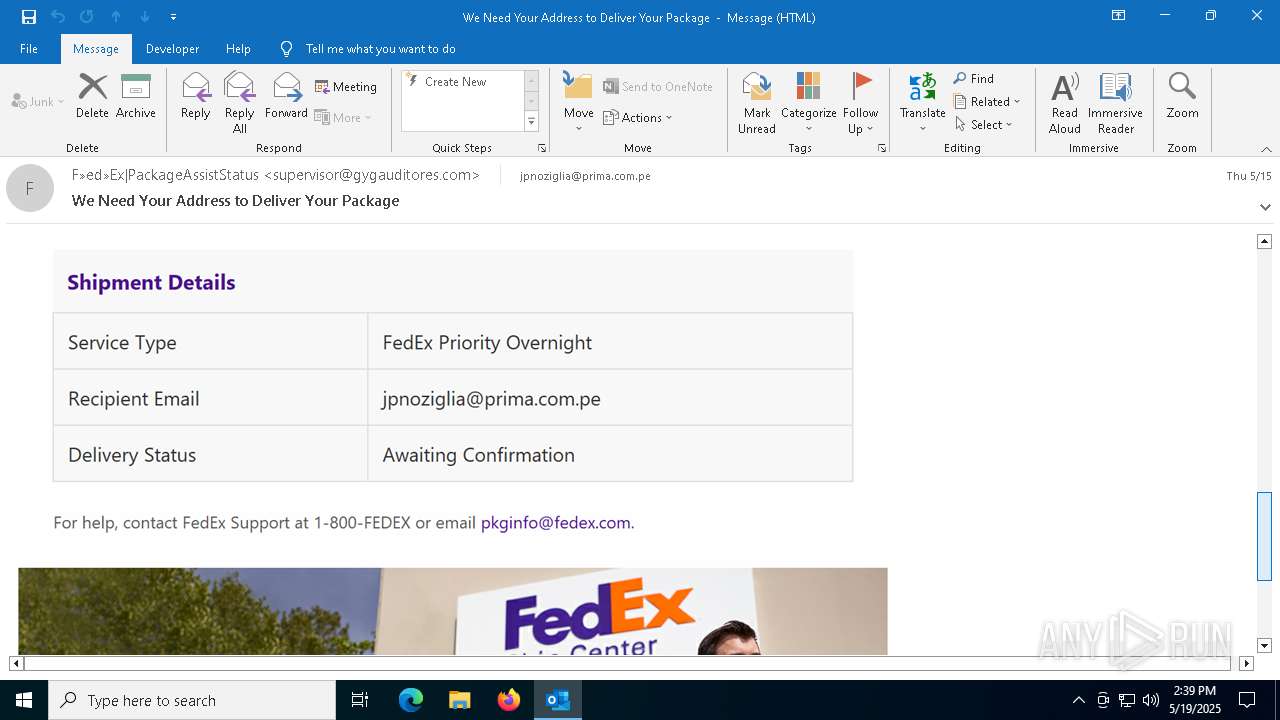The height and width of the screenshot is (720, 1280).
Task: Open Quick Steps dialog launcher
Action: (542, 148)
